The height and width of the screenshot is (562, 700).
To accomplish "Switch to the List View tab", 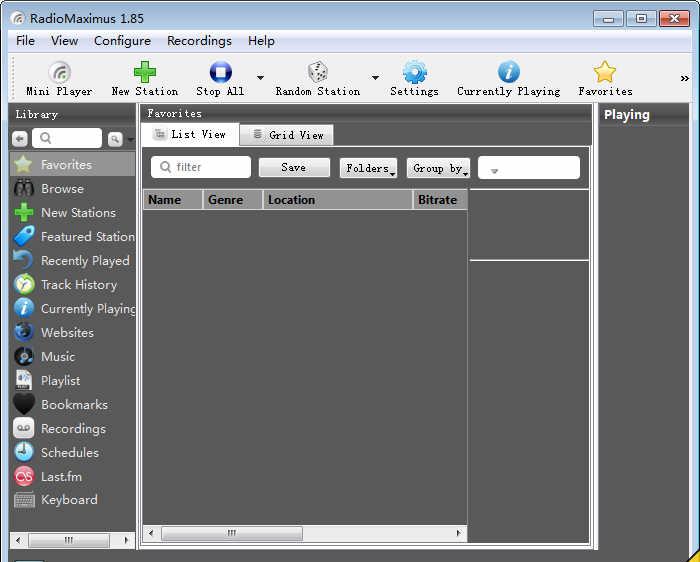I will pyautogui.click(x=190, y=134).
